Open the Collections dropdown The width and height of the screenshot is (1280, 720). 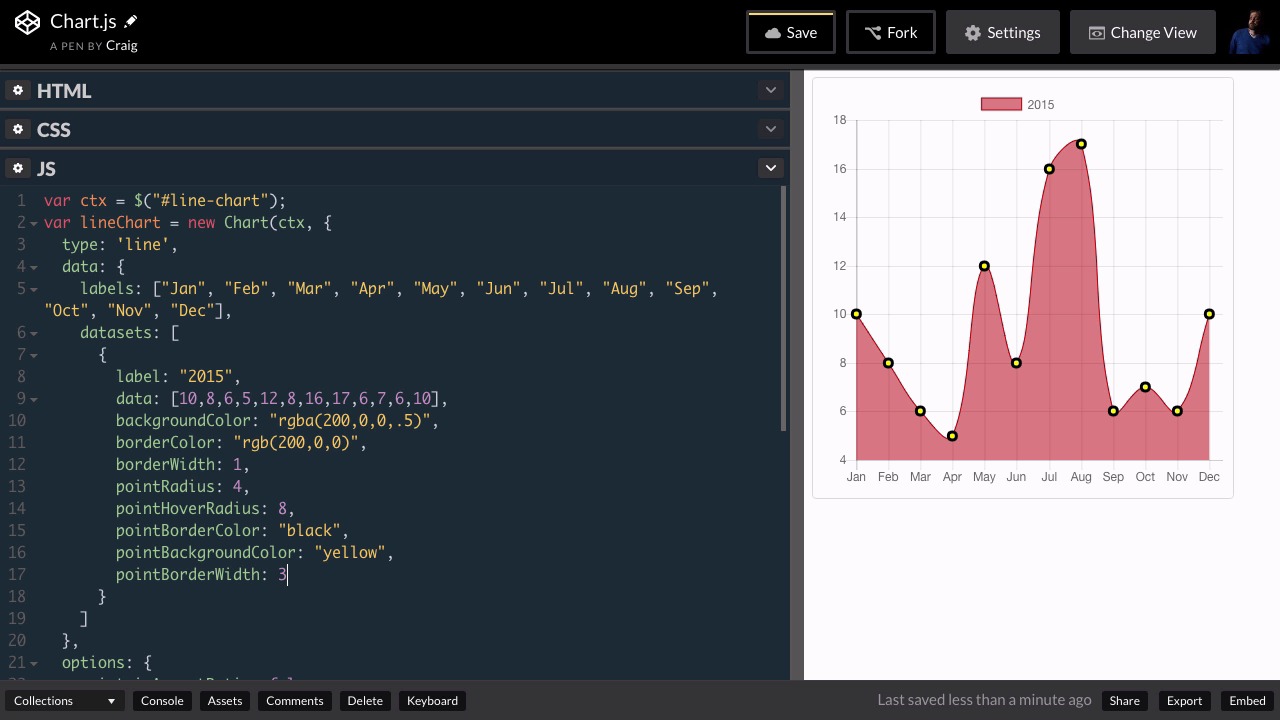[x=64, y=701]
